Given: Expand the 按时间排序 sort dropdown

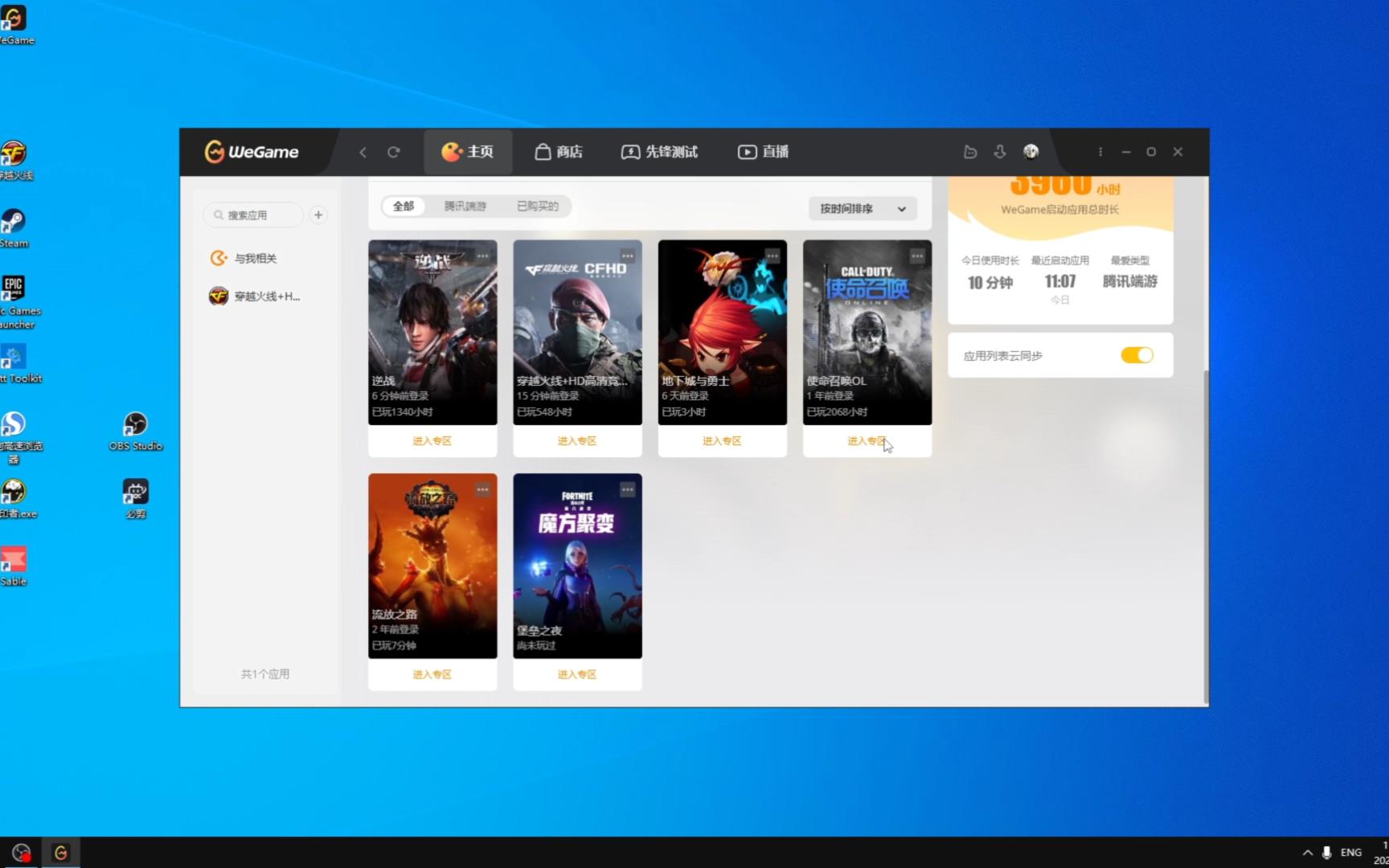Looking at the screenshot, I should coord(862,209).
